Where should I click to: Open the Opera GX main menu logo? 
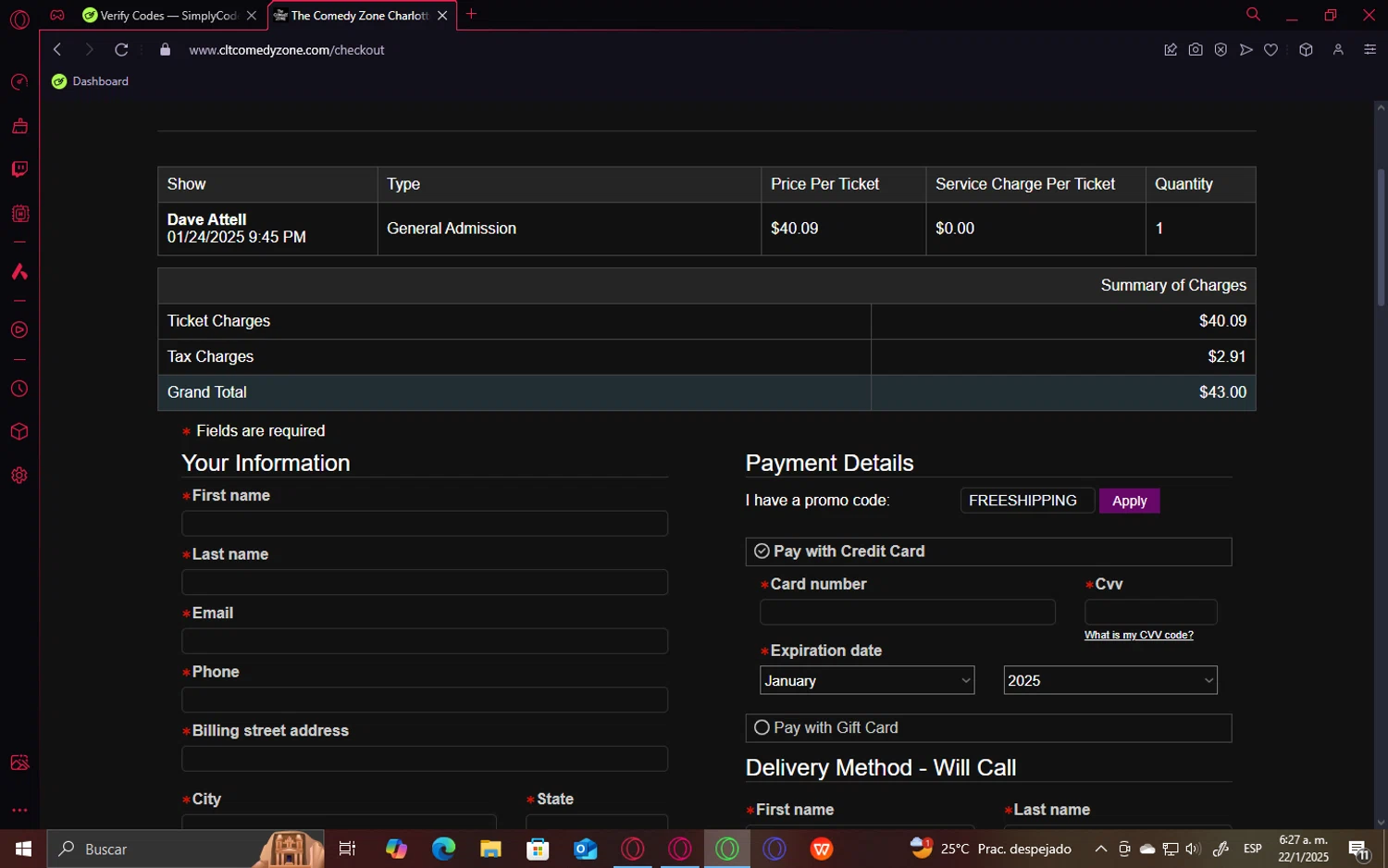(19, 19)
